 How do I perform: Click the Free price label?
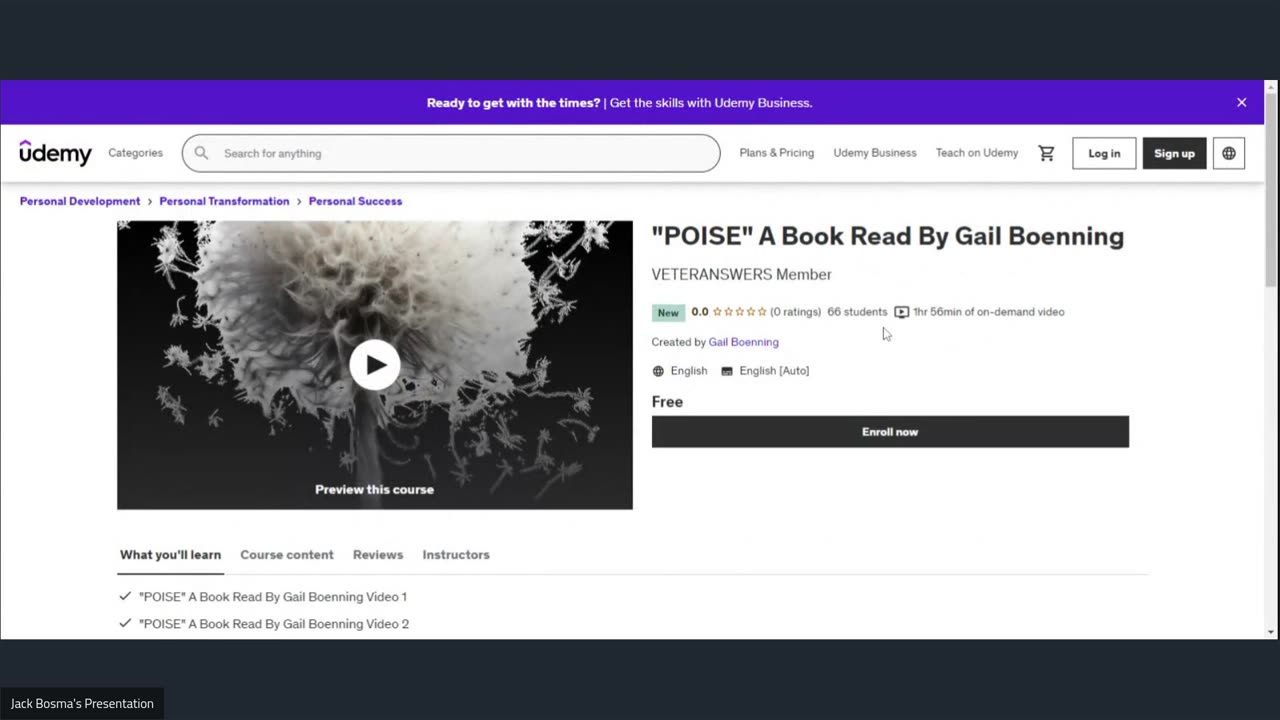(667, 402)
